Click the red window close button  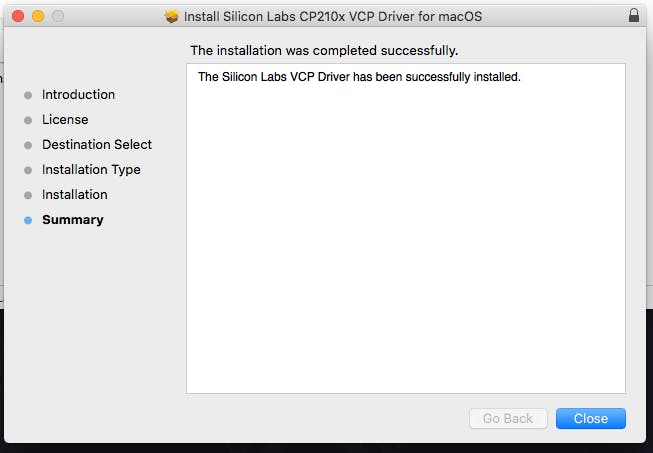click(20, 16)
